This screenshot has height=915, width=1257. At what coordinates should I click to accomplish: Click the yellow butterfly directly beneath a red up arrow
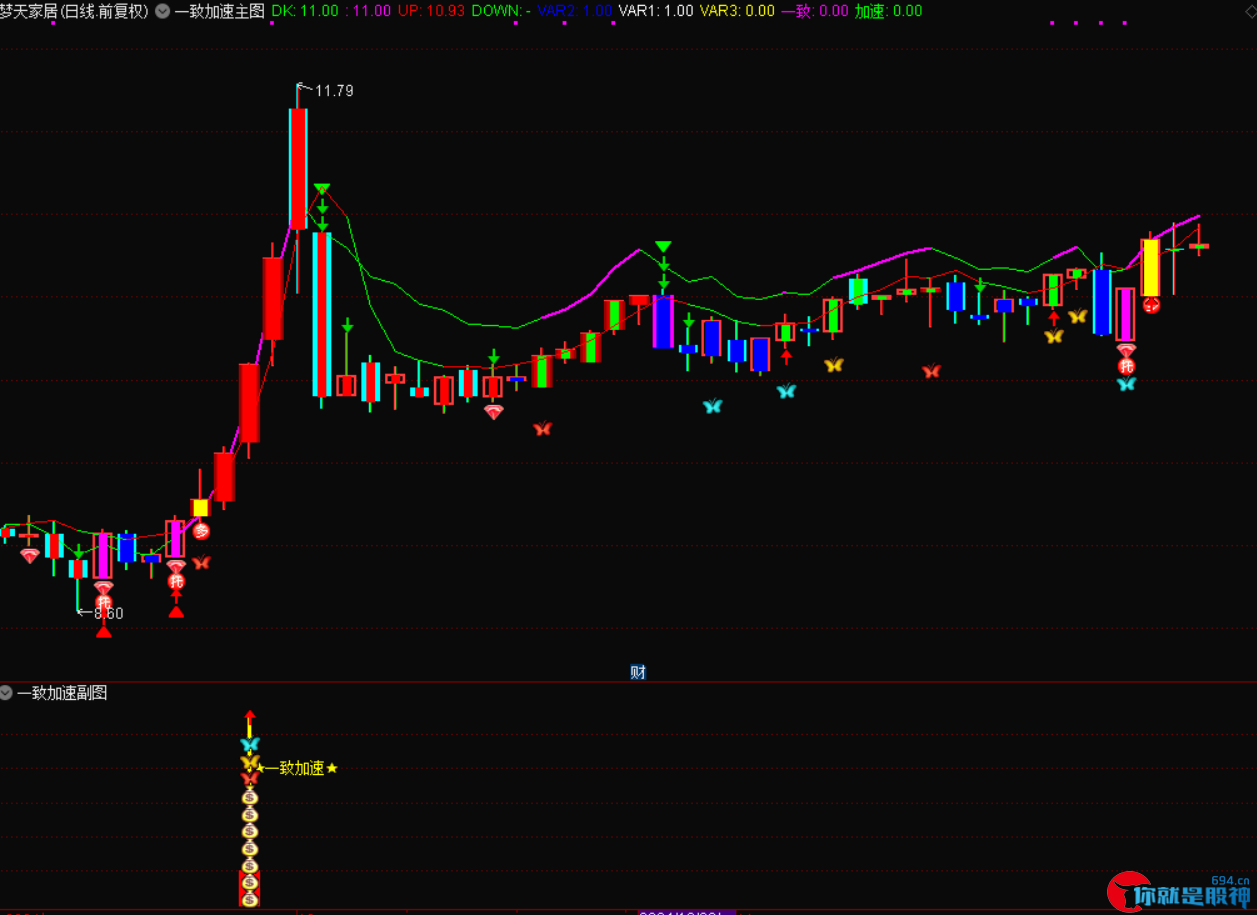[1053, 336]
